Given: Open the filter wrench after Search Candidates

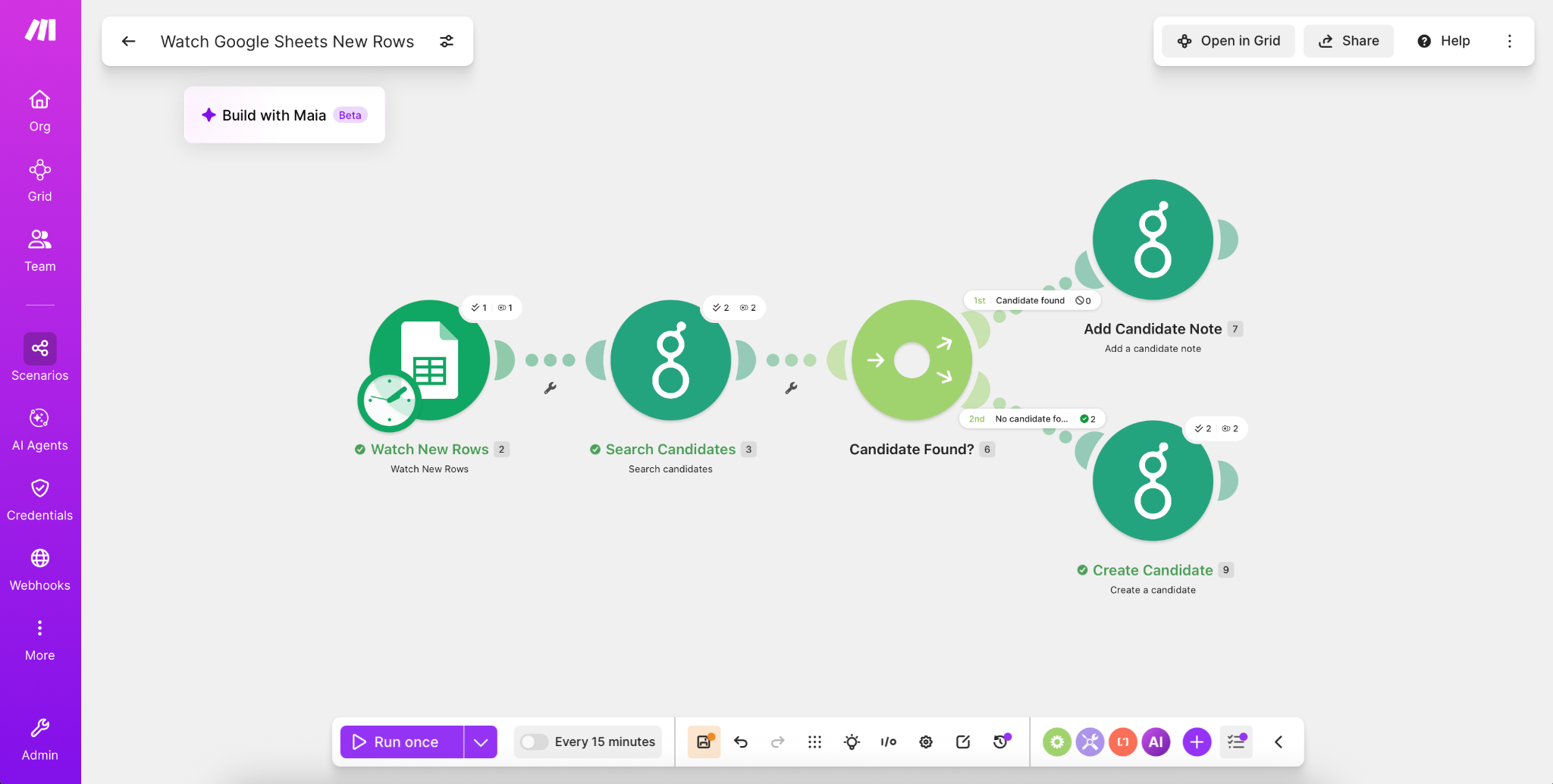Looking at the screenshot, I should coord(791,388).
